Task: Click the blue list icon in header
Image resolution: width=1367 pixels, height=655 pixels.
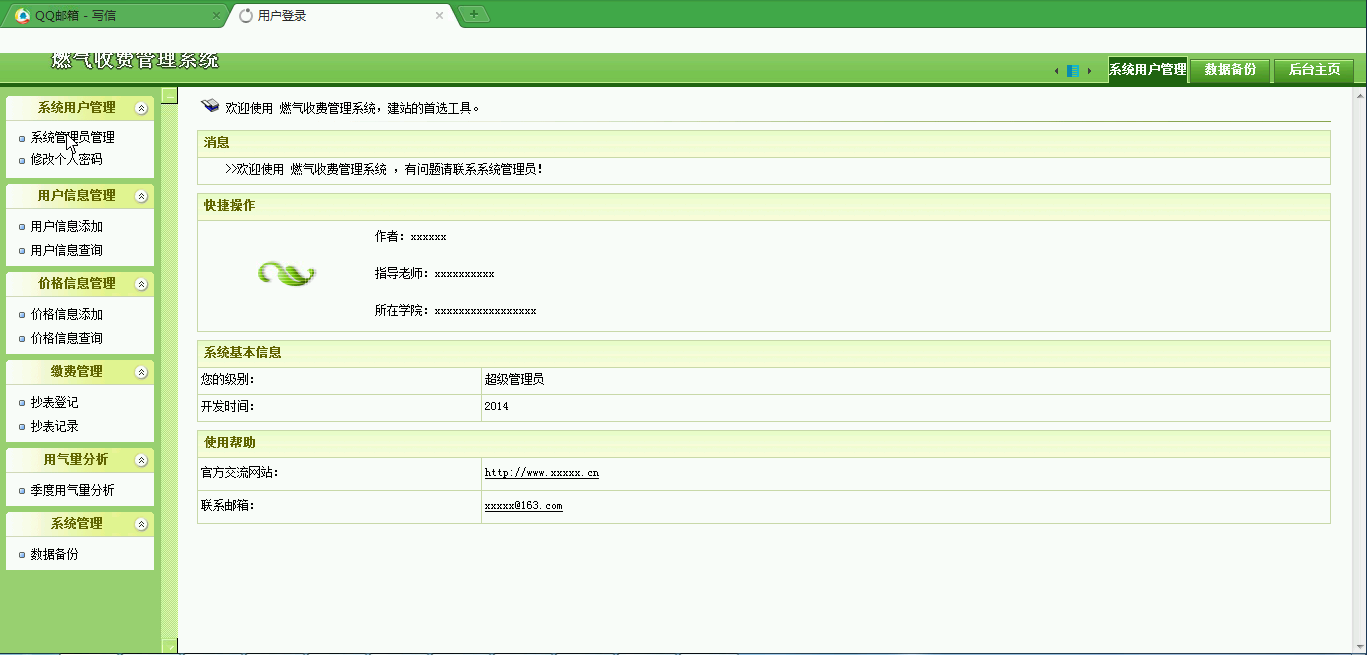Action: [x=1073, y=71]
